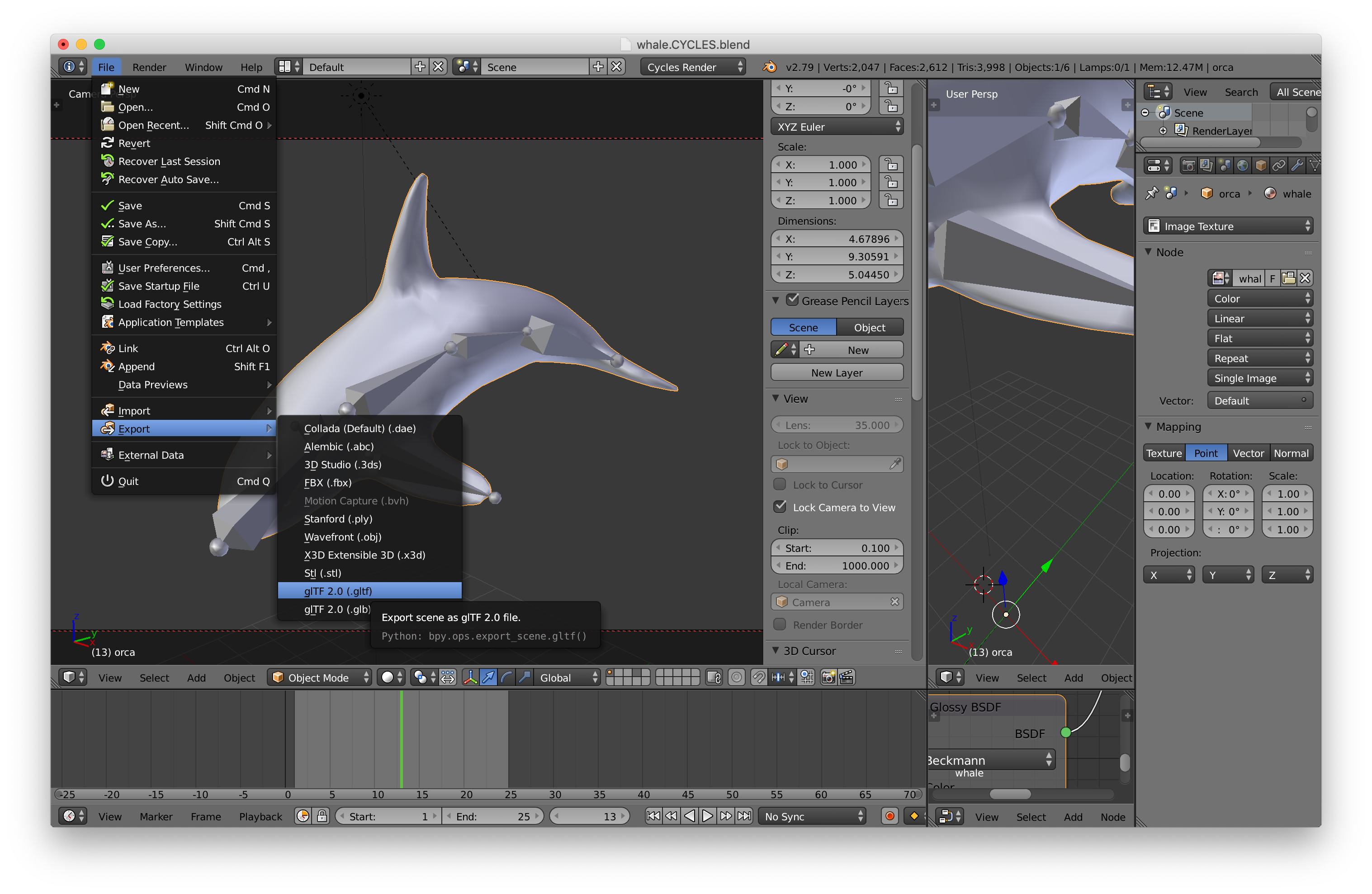Open the Modifiers wrench properties tab
Screen dimensions: 1372x894
click(1296, 166)
